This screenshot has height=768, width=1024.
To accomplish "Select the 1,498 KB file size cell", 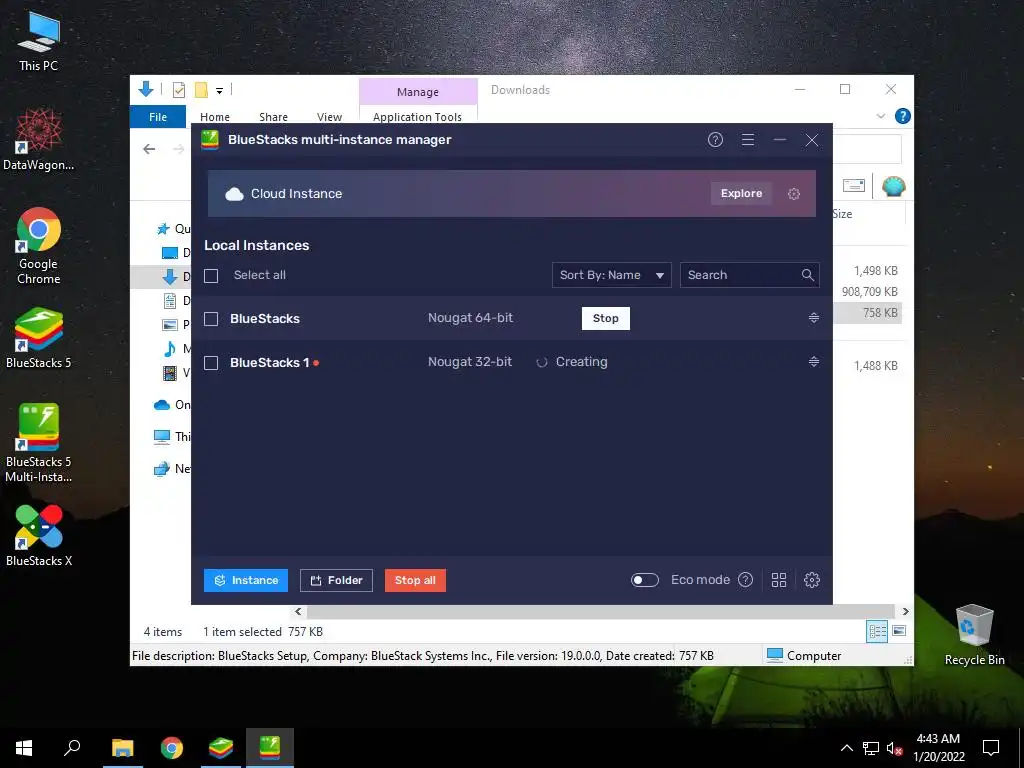I will pos(875,270).
